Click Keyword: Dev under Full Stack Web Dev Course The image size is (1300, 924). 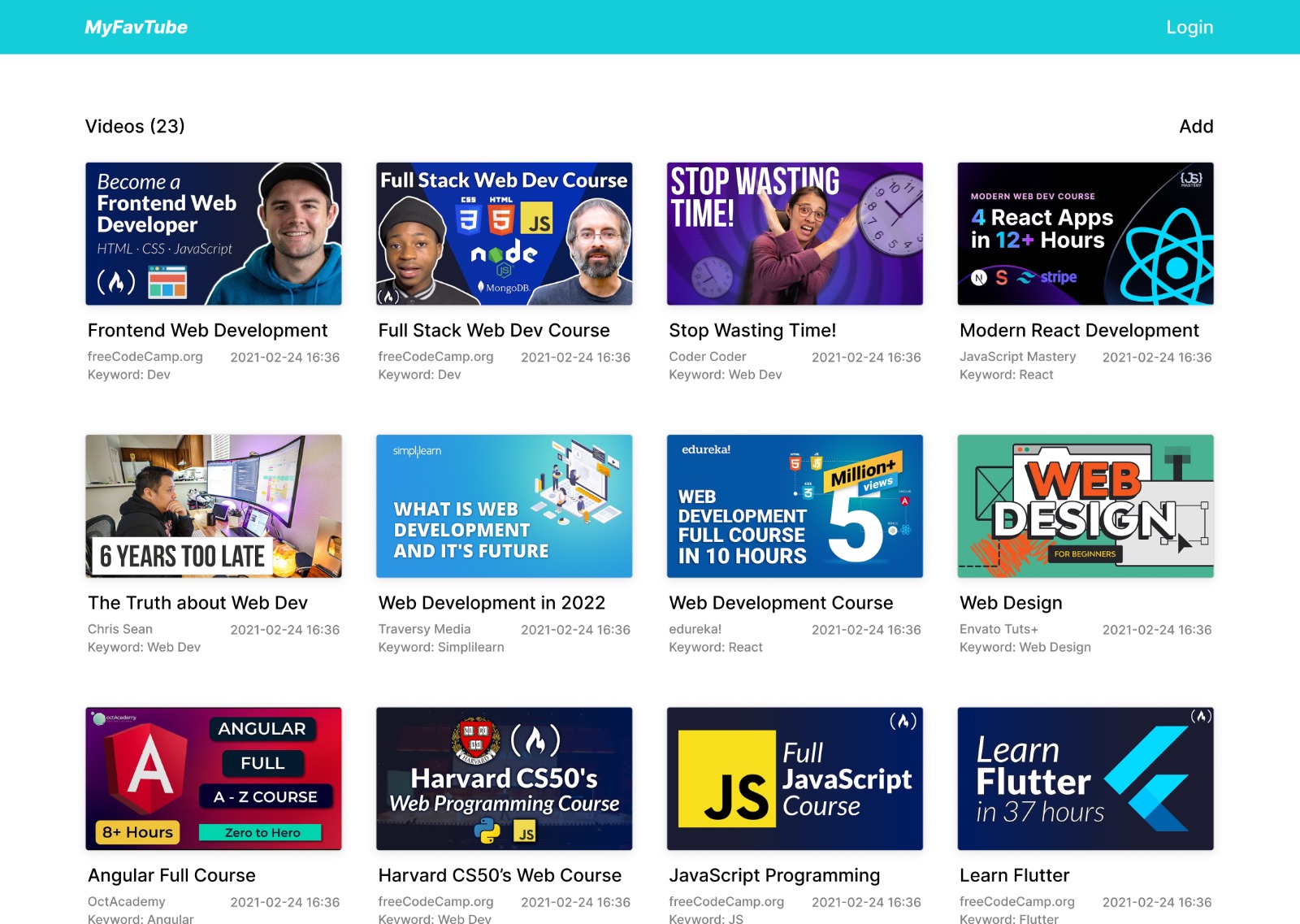[x=419, y=375]
